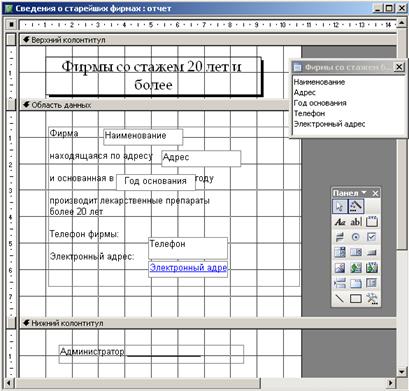Choose the Option Button control tool
409x391 pixels.
click(356, 237)
